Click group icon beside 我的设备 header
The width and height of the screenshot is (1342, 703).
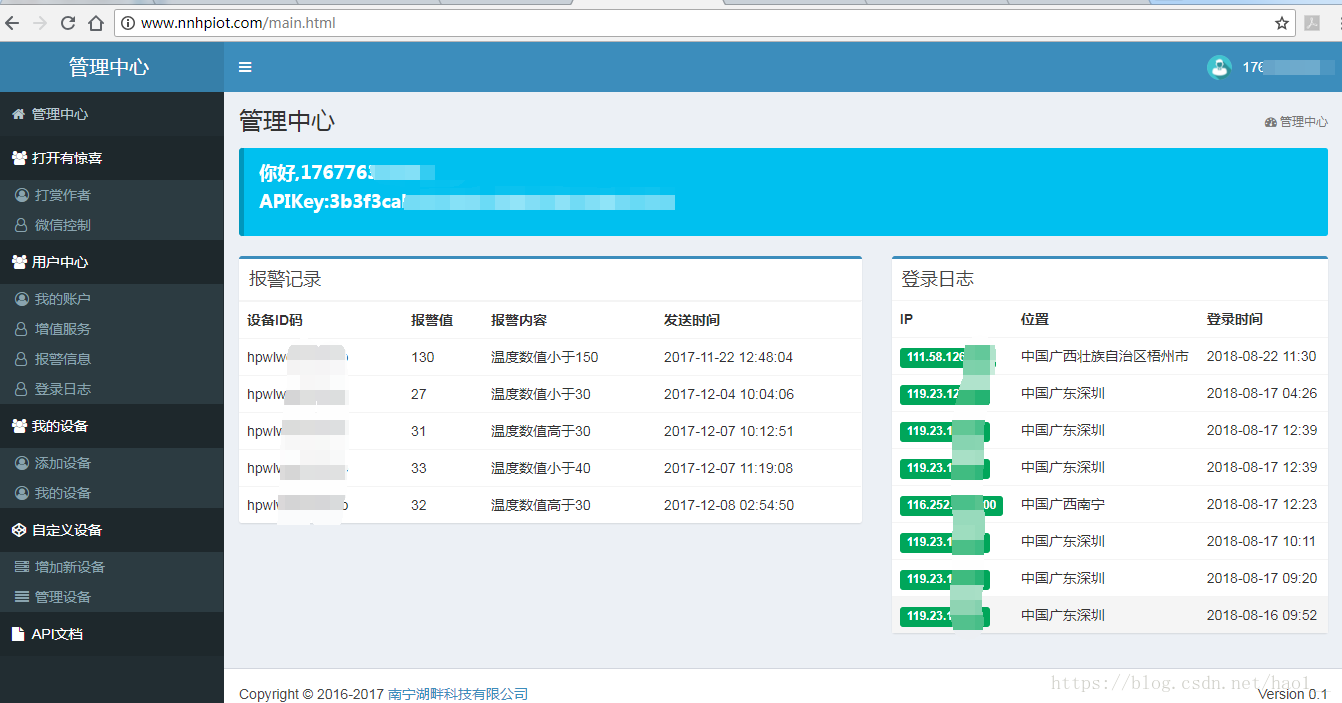(x=19, y=426)
